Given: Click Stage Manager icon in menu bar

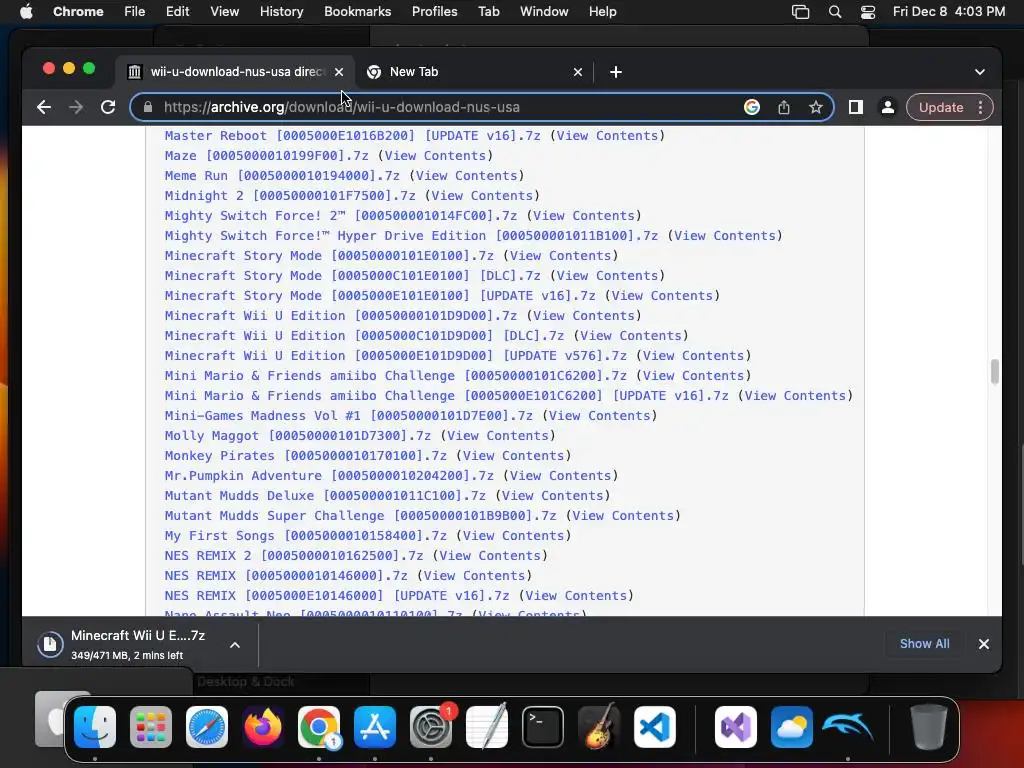Looking at the screenshot, I should pos(801,12).
